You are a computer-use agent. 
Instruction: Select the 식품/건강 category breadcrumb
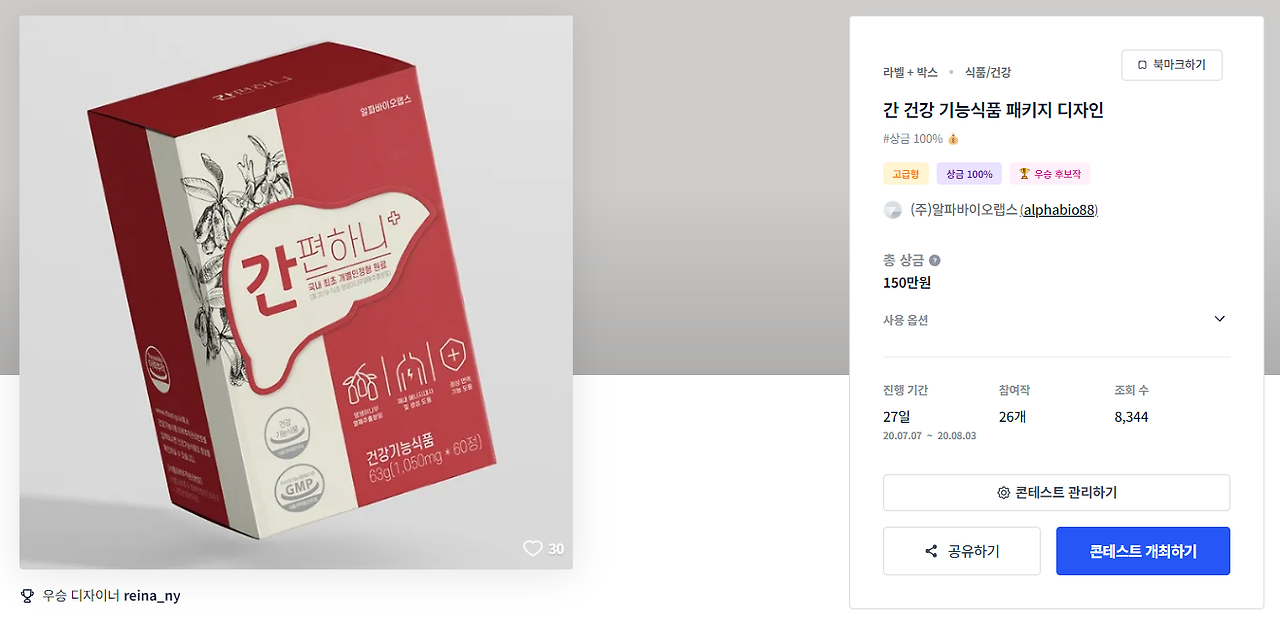[x=988, y=72]
